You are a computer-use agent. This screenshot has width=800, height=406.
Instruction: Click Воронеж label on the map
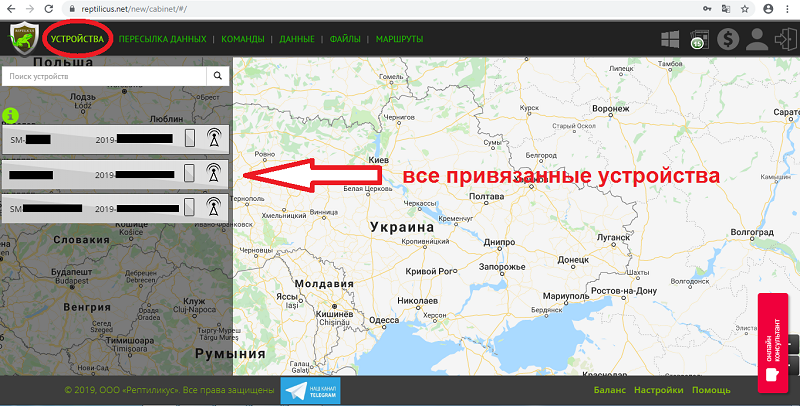point(611,109)
